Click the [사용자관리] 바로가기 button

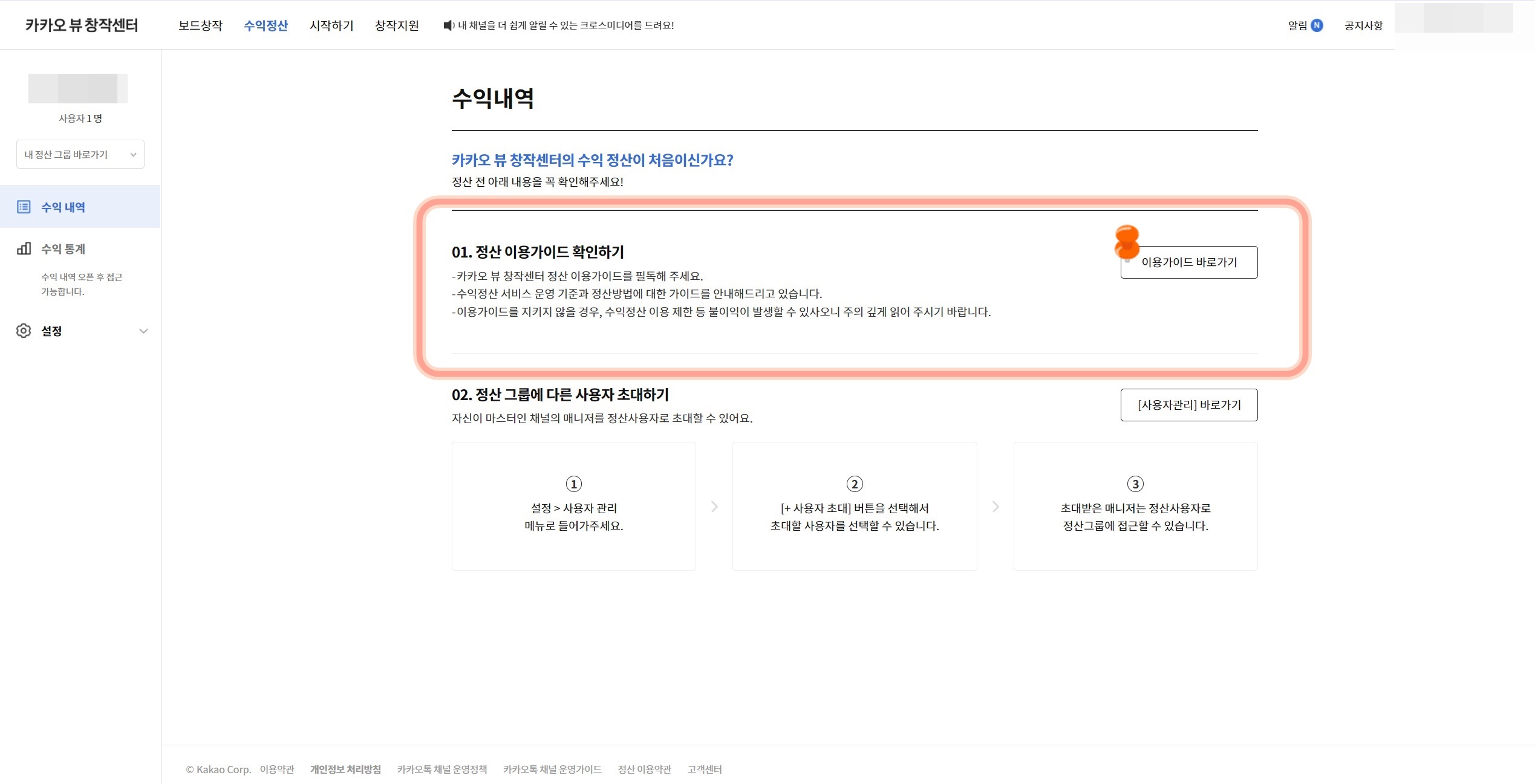(1188, 405)
